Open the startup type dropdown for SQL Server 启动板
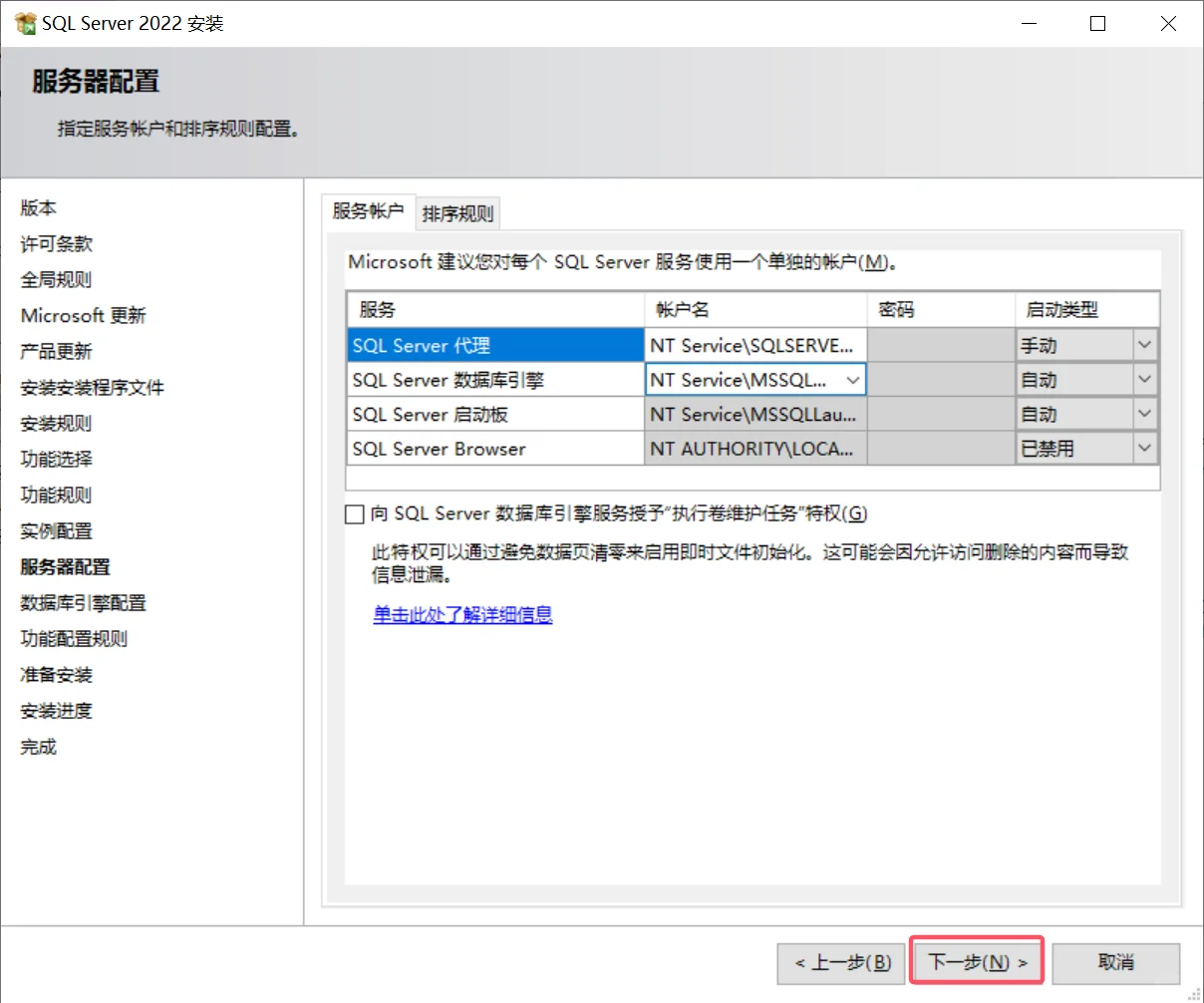The width and height of the screenshot is (1204, 1003). [x=1146, y=414]
